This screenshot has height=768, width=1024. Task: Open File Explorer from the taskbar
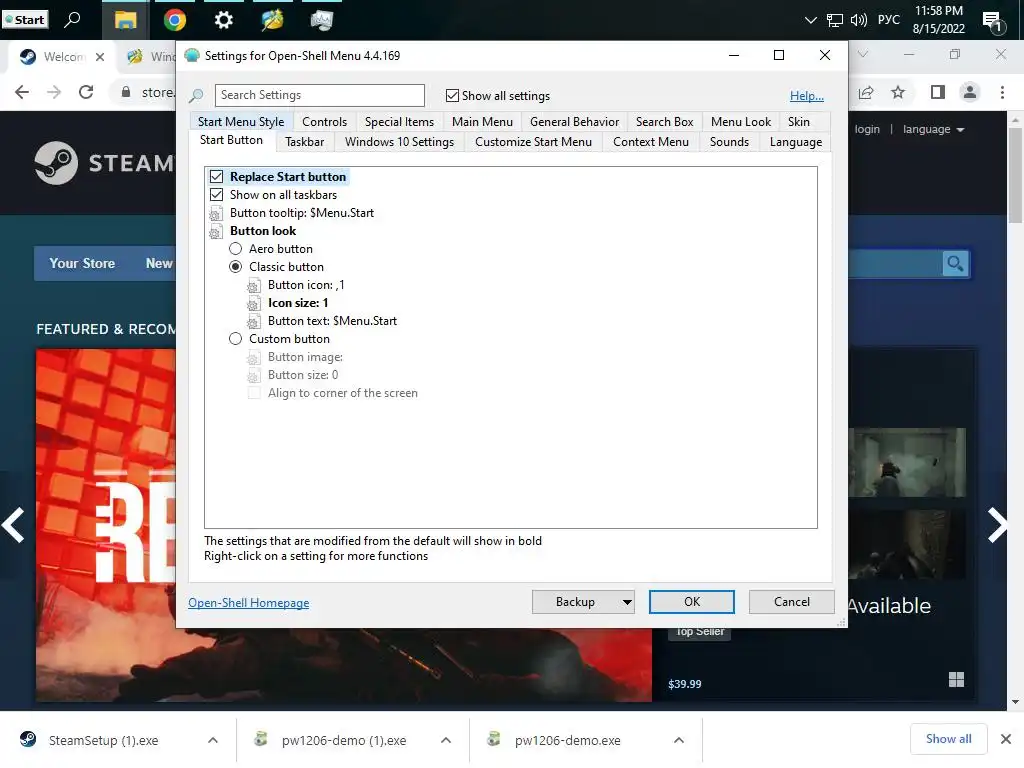(125, 20)
